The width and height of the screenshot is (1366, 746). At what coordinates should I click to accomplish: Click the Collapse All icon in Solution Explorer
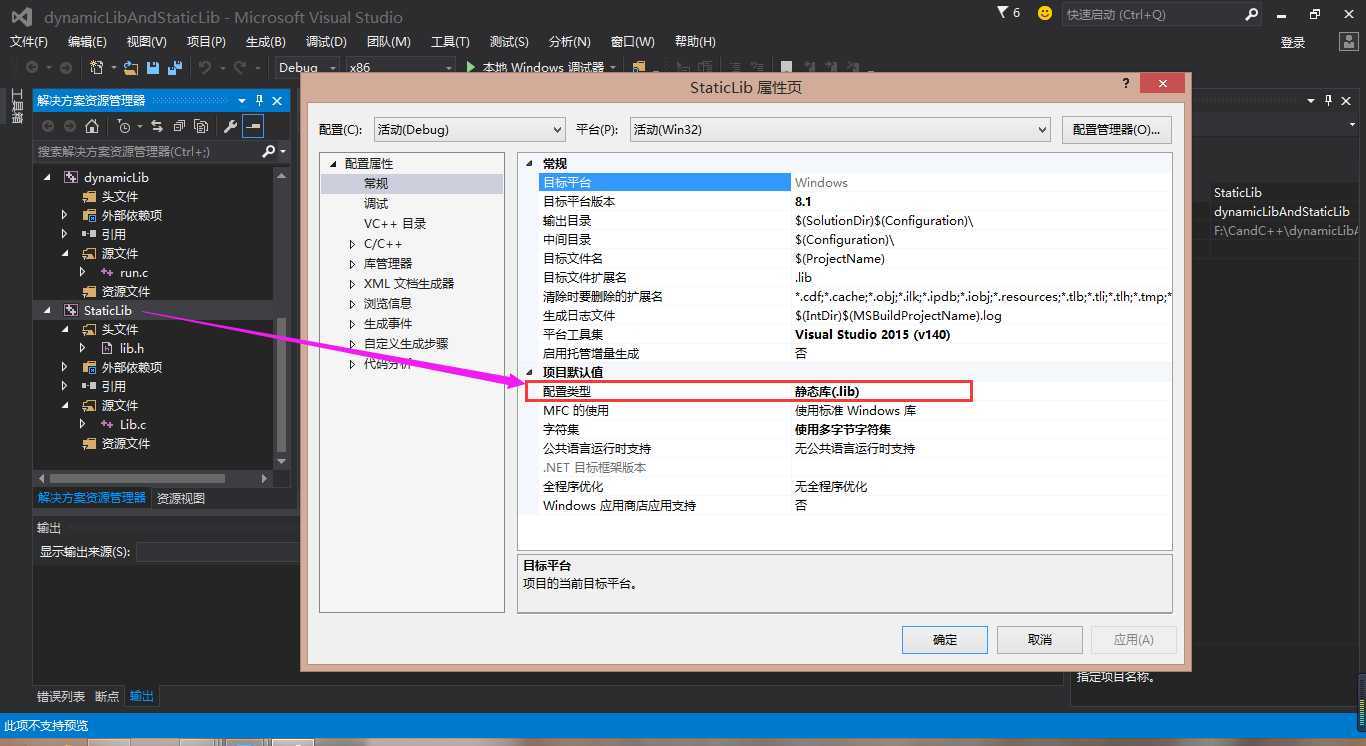click(179, 126)
